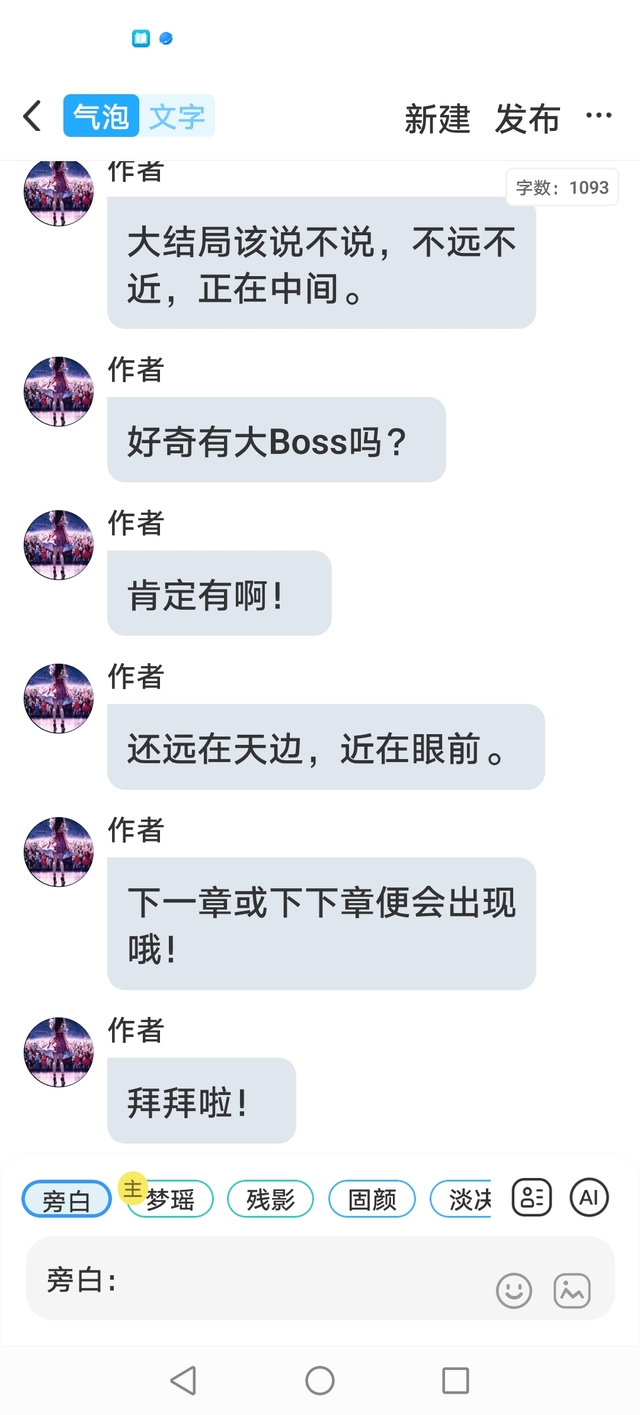Tap the 字数 1093 word count badge
This screenshot has width=640, height=1415.
562,187
